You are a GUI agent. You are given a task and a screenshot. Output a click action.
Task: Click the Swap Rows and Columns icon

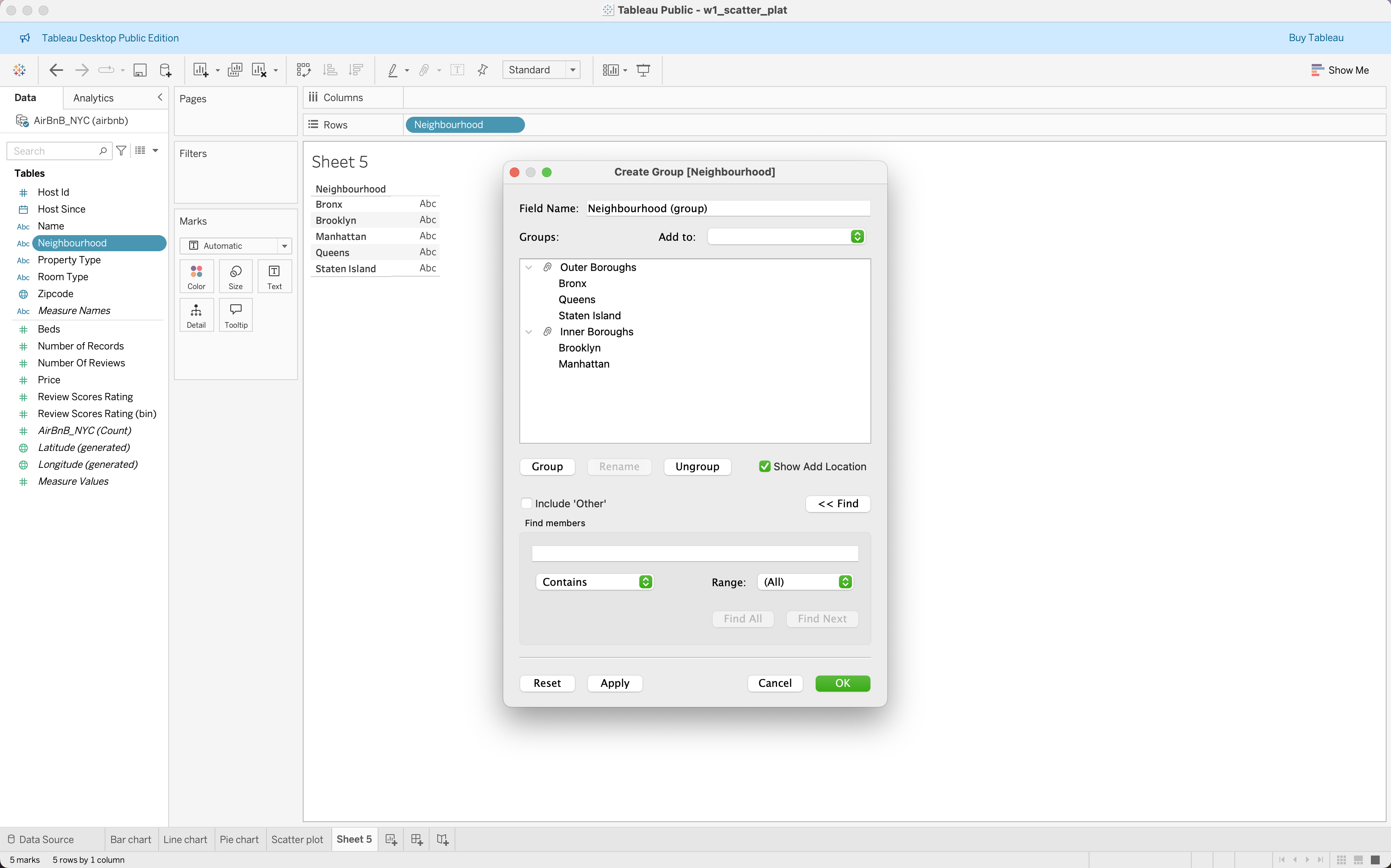click(304, 70)
